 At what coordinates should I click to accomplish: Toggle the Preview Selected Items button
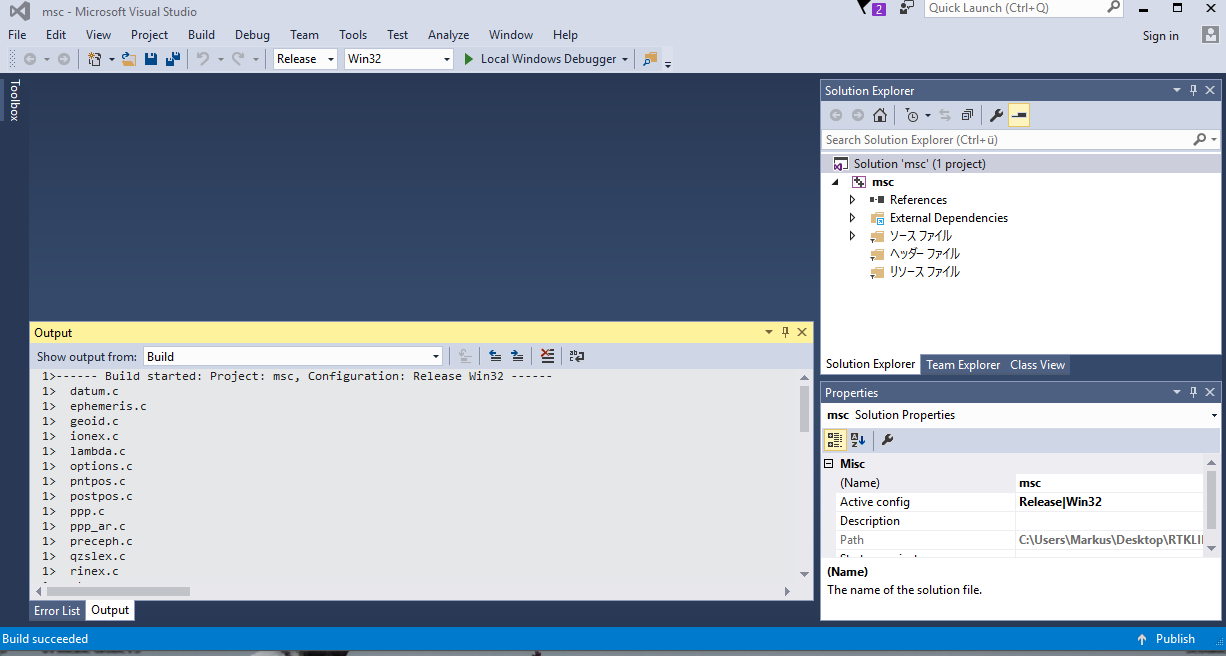click(1019, 115)
